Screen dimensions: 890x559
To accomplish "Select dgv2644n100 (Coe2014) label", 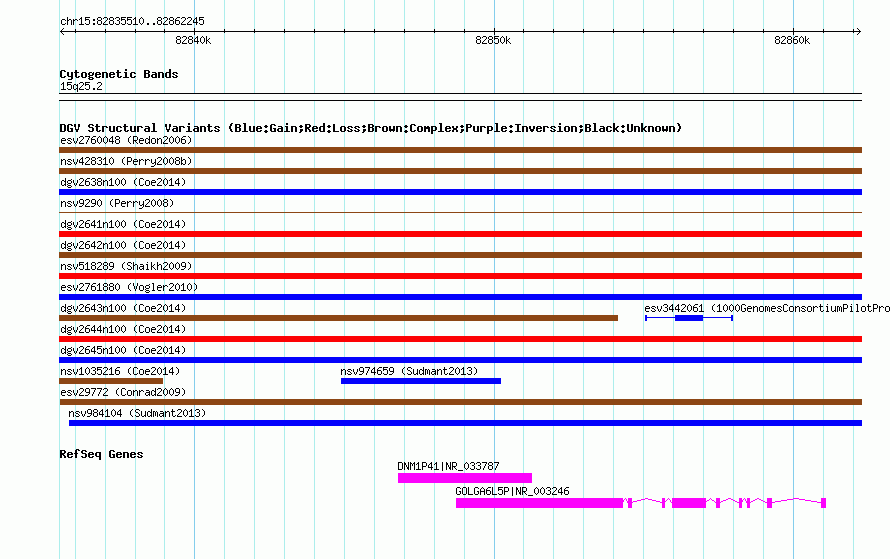I will [123, 329].
